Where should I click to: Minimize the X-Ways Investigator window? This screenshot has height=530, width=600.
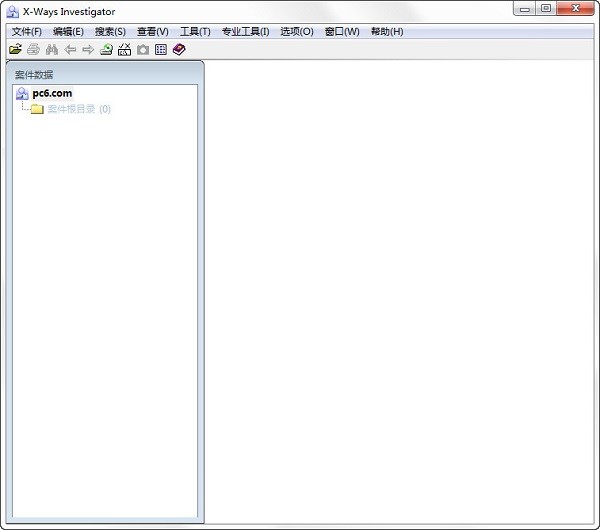tap(525, 9)
